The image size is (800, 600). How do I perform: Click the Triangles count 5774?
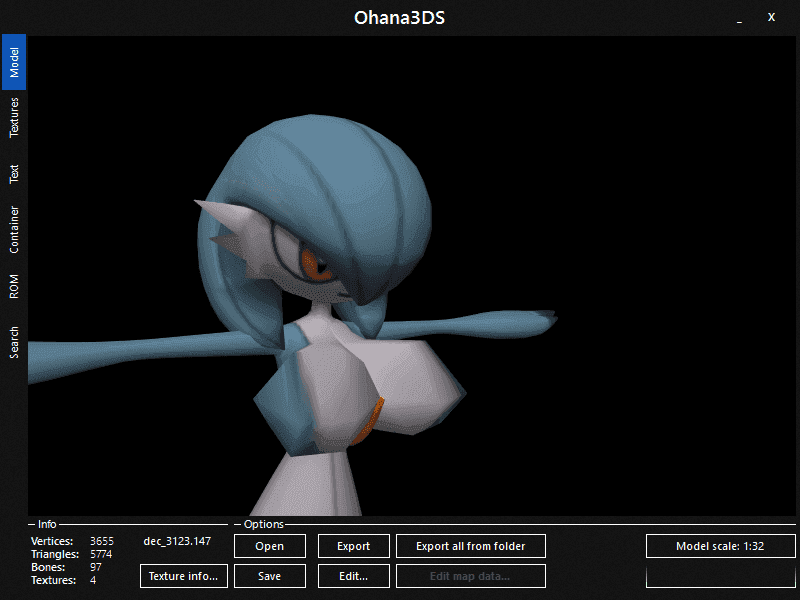tap(101, 554)
